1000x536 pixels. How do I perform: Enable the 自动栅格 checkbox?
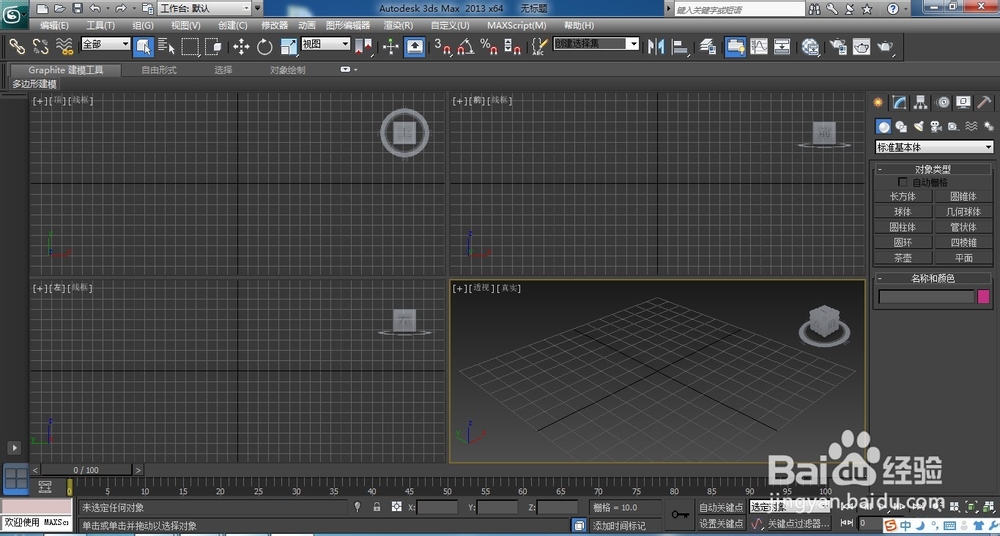click(x=904, y=183)
